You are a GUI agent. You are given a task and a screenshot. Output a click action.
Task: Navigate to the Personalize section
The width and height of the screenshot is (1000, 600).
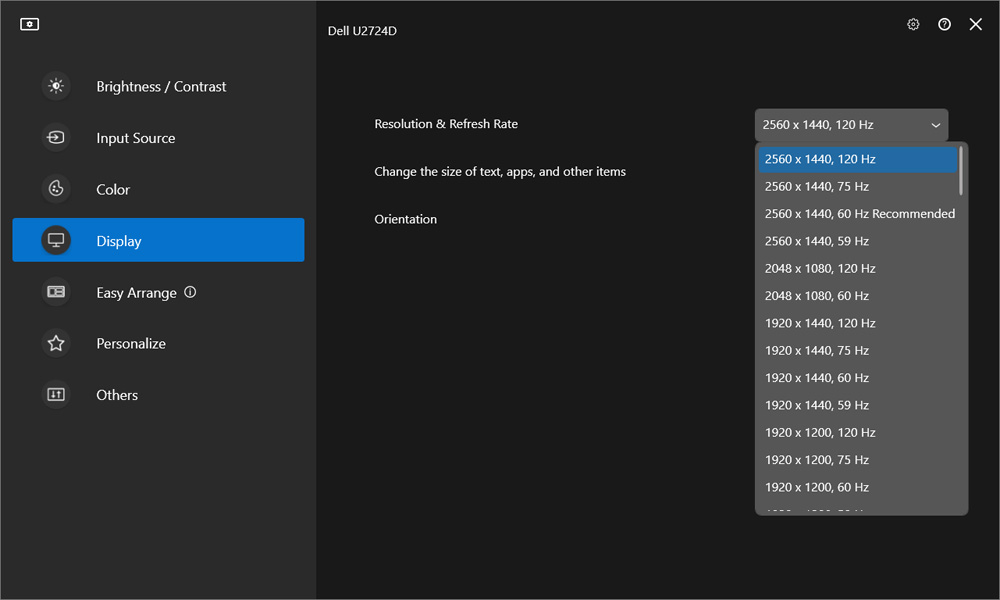(x=158, y=344)
